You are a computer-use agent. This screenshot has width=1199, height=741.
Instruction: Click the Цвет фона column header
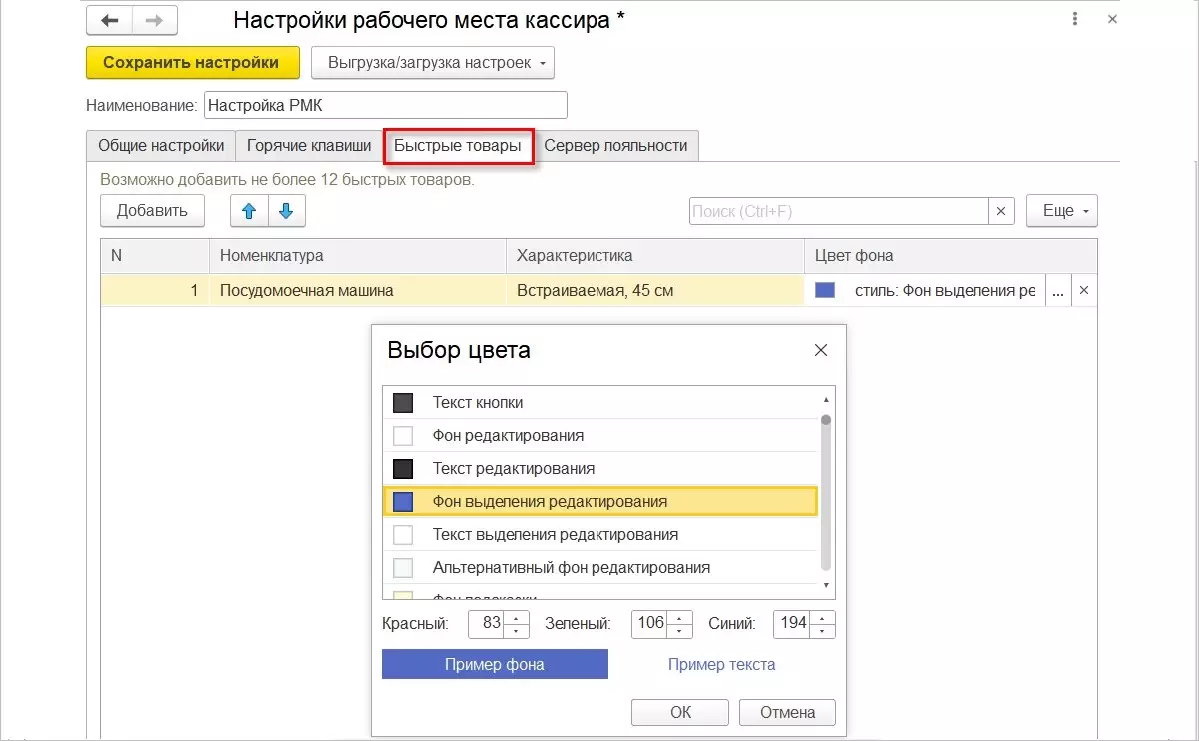pyautogui.click(x=950, y=256)
